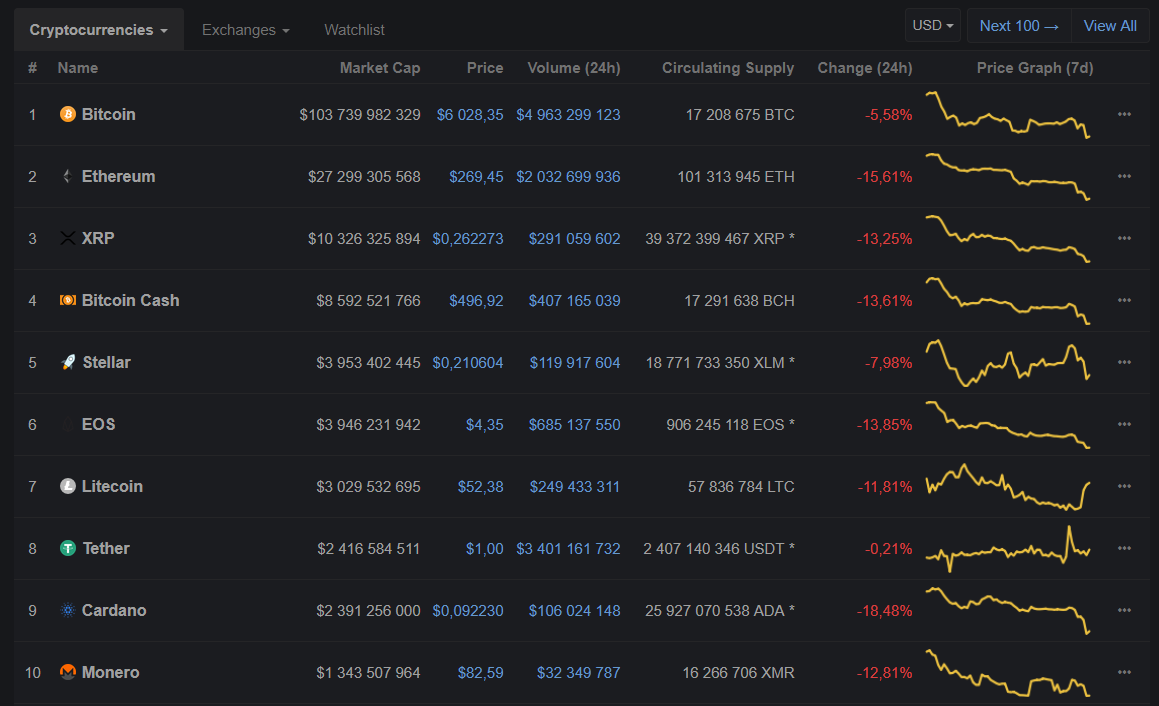
Task: Open the EOS coin name link
Action: [98, 425]
